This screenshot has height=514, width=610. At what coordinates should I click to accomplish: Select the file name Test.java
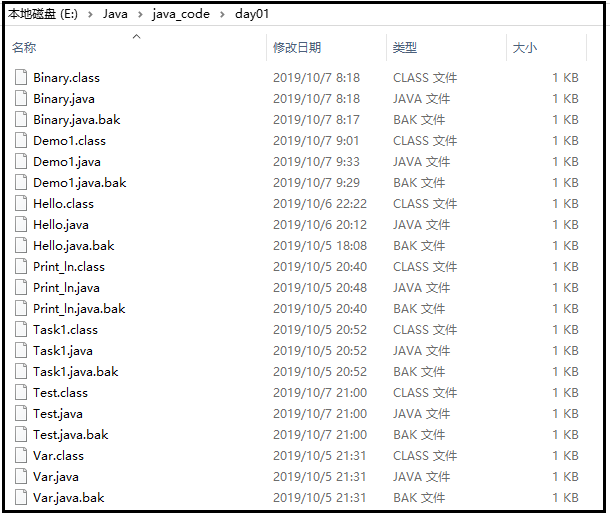[x=58, y=414]
